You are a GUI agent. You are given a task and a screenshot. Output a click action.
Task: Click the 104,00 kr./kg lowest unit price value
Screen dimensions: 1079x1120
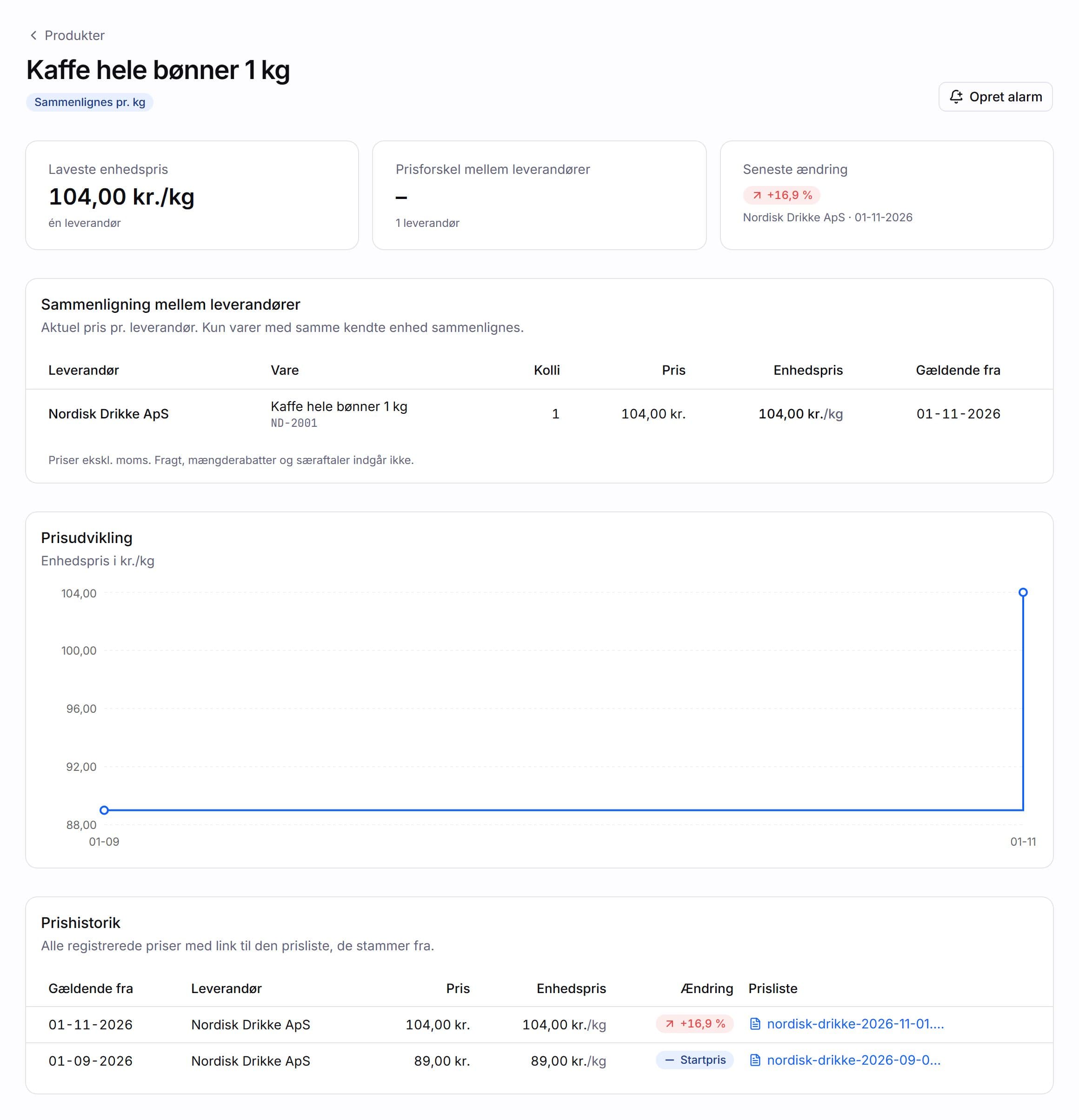tap(121, 197)
